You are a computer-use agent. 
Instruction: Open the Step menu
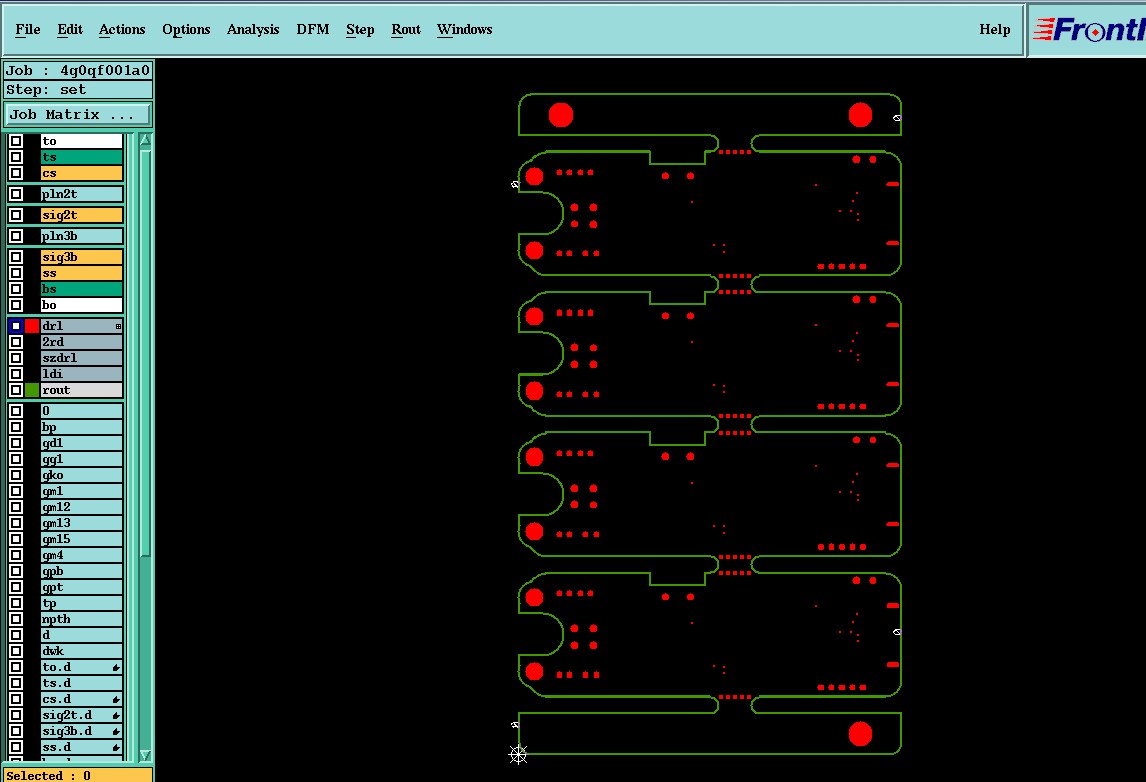point(360,30)
